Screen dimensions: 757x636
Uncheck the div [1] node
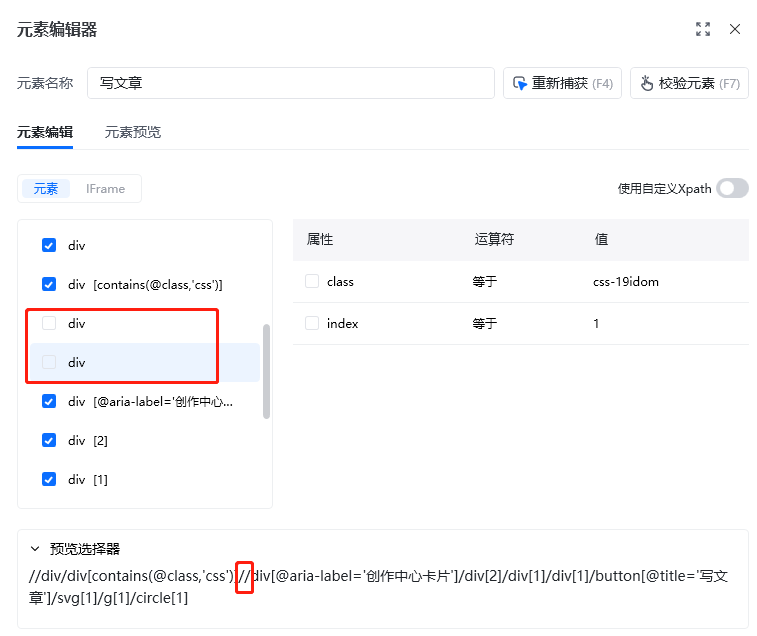pyautogui.click(x=49, y=479)
